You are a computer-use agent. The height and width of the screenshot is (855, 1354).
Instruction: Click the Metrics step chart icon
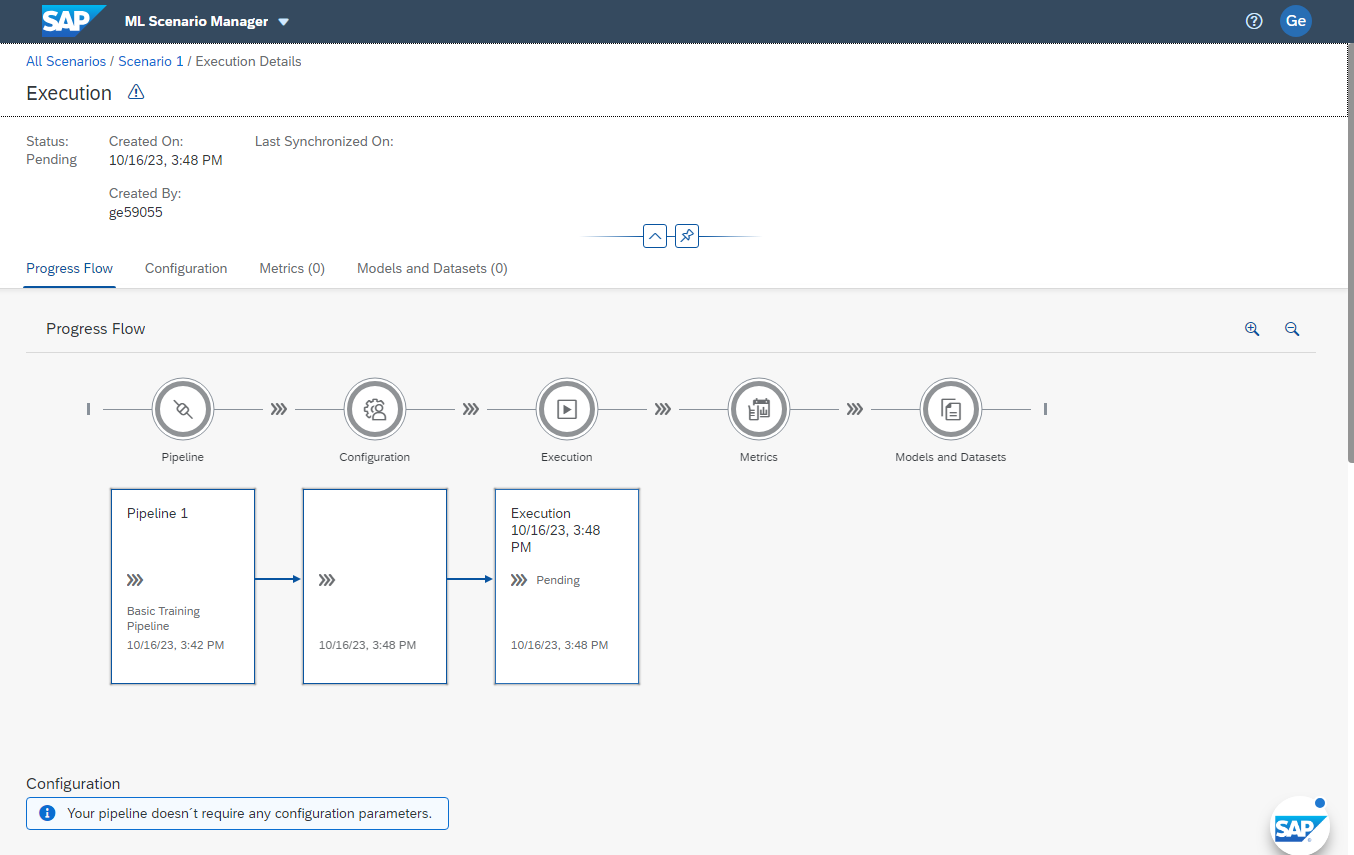(x=758, y=409)
